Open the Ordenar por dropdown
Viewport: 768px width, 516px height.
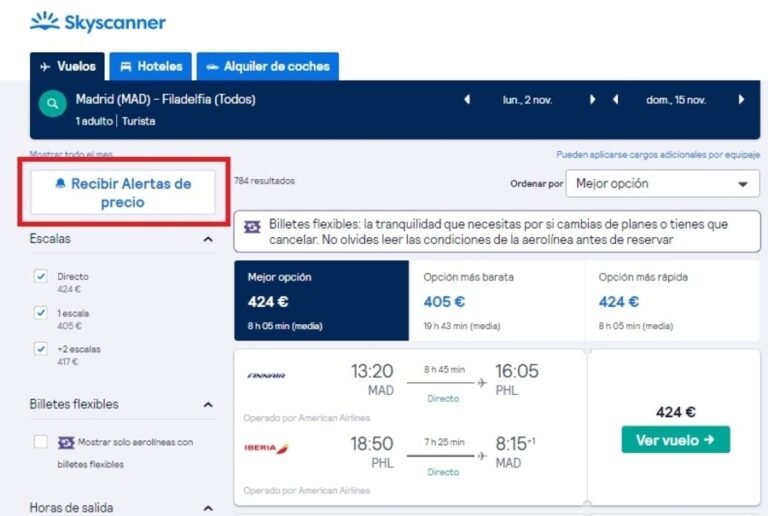coord(662,184)
